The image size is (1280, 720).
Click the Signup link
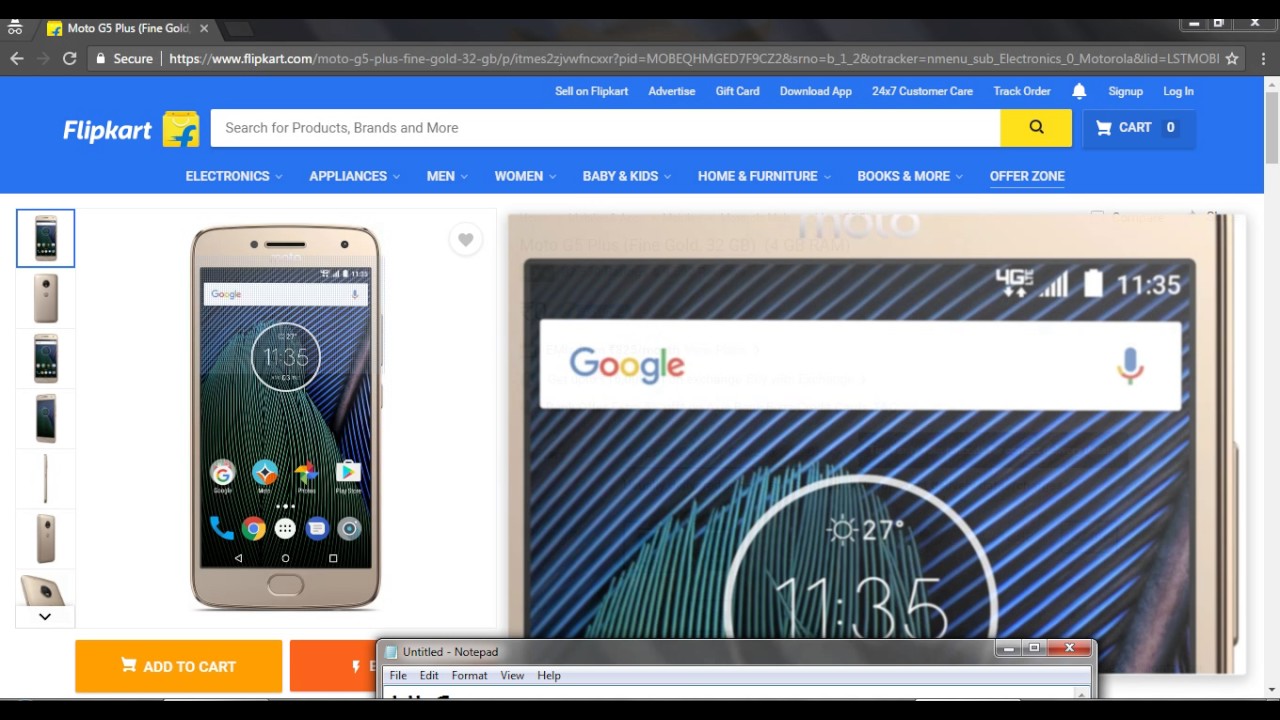(1125, 91)
